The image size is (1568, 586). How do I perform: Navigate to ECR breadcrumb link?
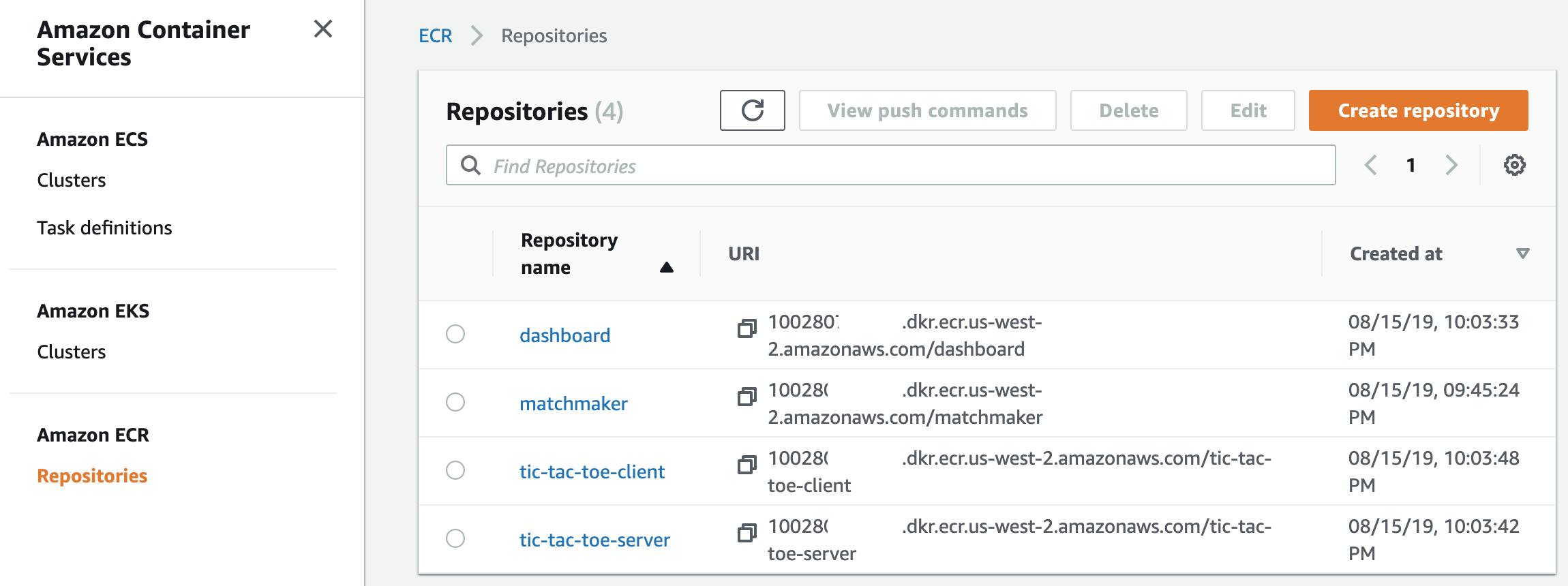pyautogui.click(x=435, y=35)
